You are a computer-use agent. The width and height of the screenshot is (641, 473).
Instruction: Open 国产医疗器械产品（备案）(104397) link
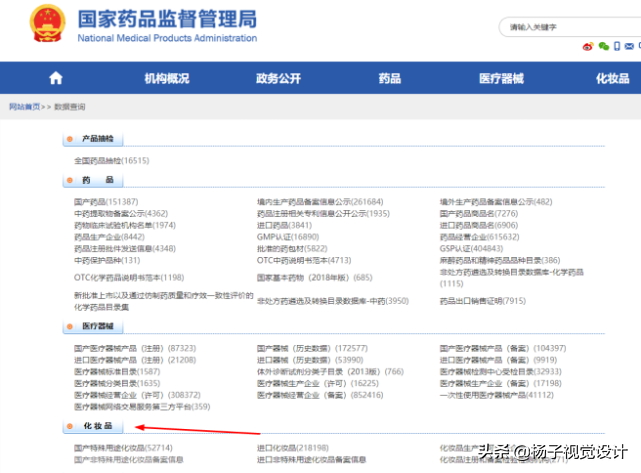coord(503,348)
